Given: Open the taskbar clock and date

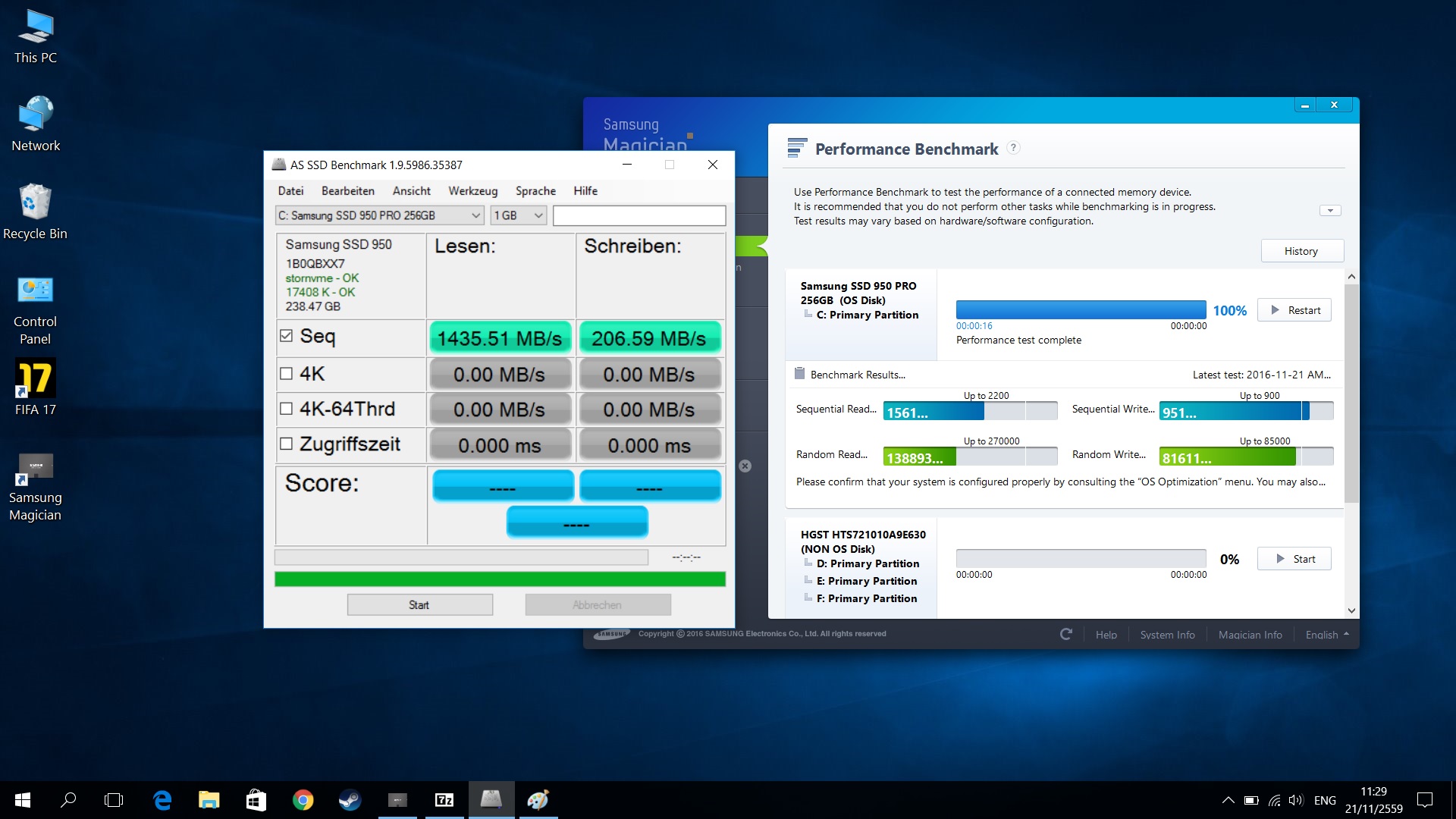Looking at the screenshot, I should click(x=1373, y=800).
